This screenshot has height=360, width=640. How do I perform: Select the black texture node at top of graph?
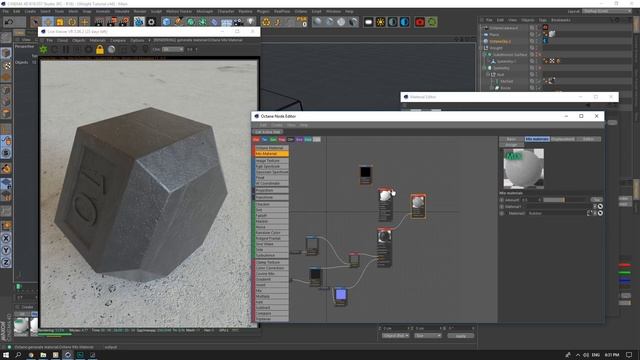[x=365, y=175]
